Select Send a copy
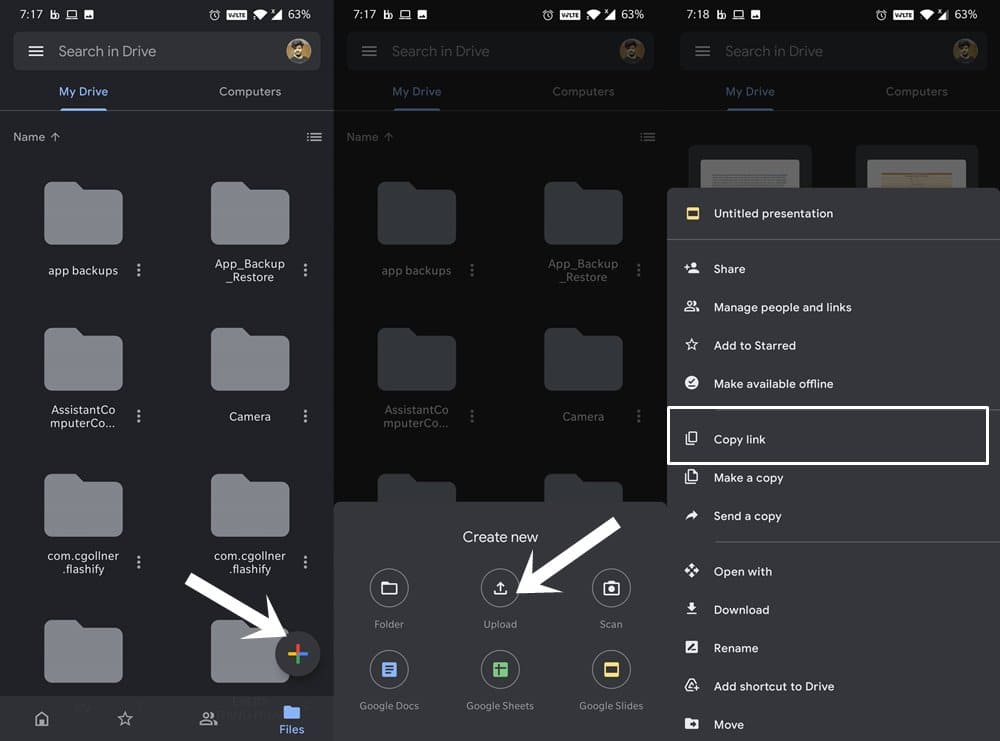 (x=833, y=516)
